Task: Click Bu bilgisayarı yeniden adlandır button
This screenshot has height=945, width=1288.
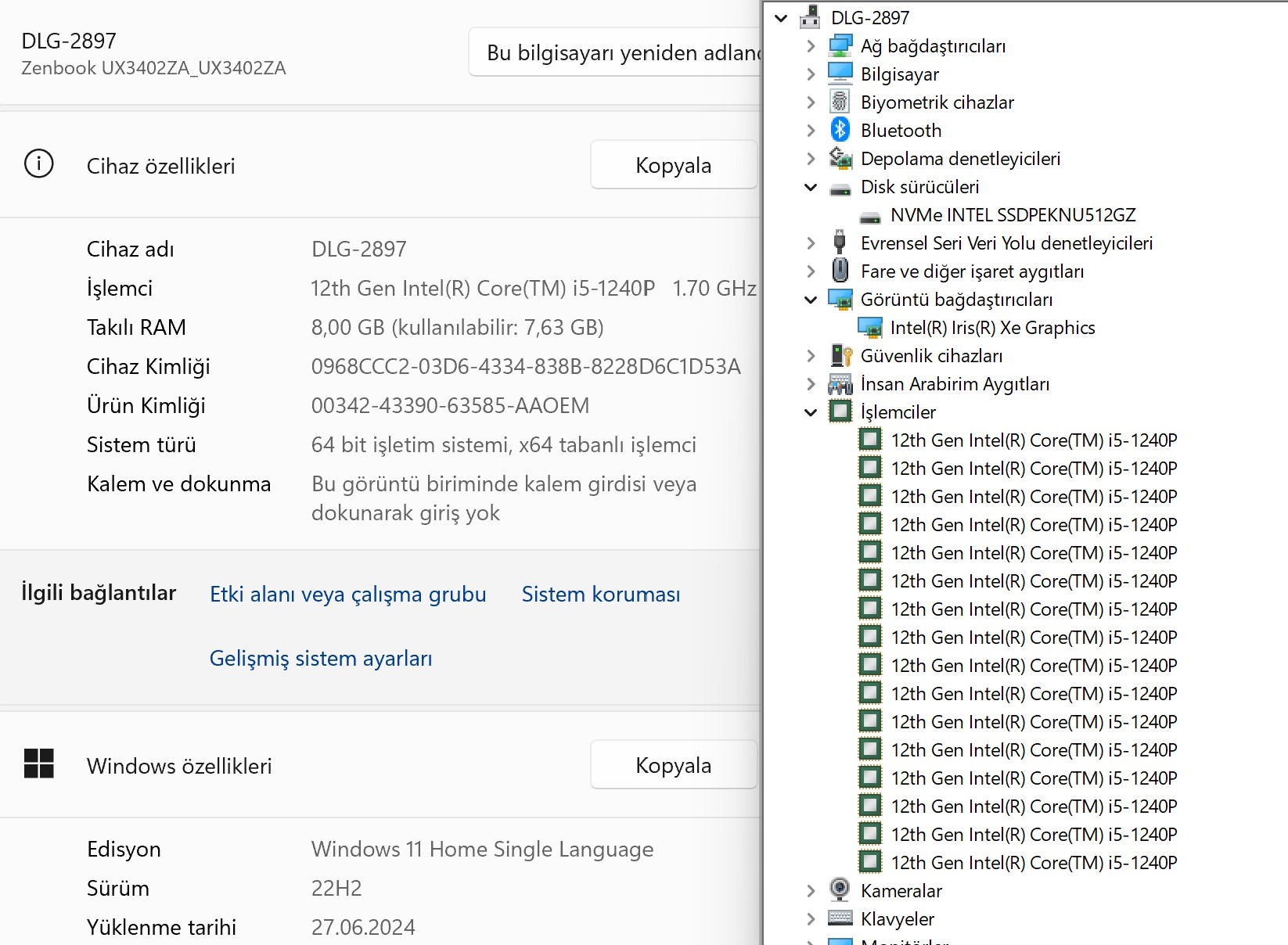Action: click(616, 52)
